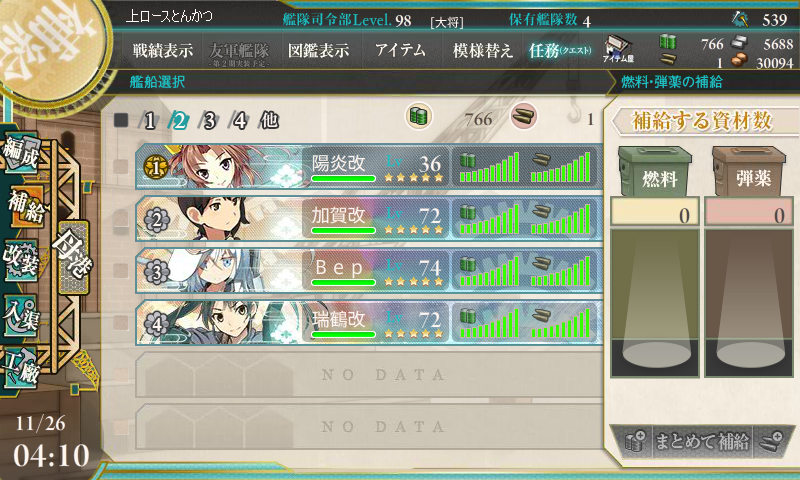This screenshot has width=800, height=480.
Task: Open the 工廠 factory sidebar icon
Action: 20,368
